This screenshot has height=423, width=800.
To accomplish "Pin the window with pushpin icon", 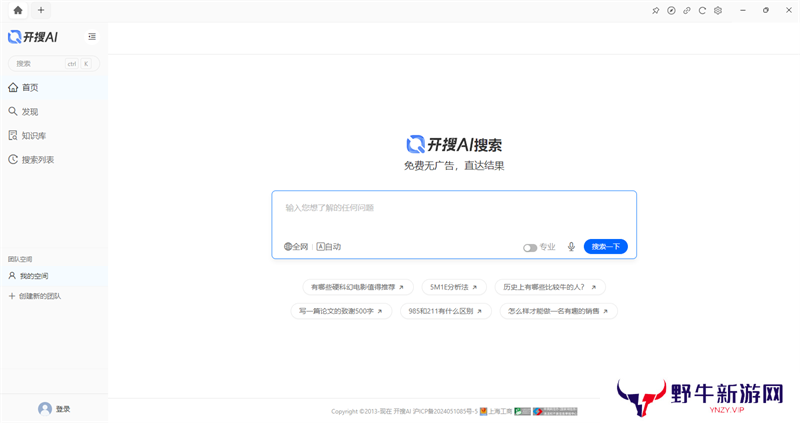I will pos(656,10).
